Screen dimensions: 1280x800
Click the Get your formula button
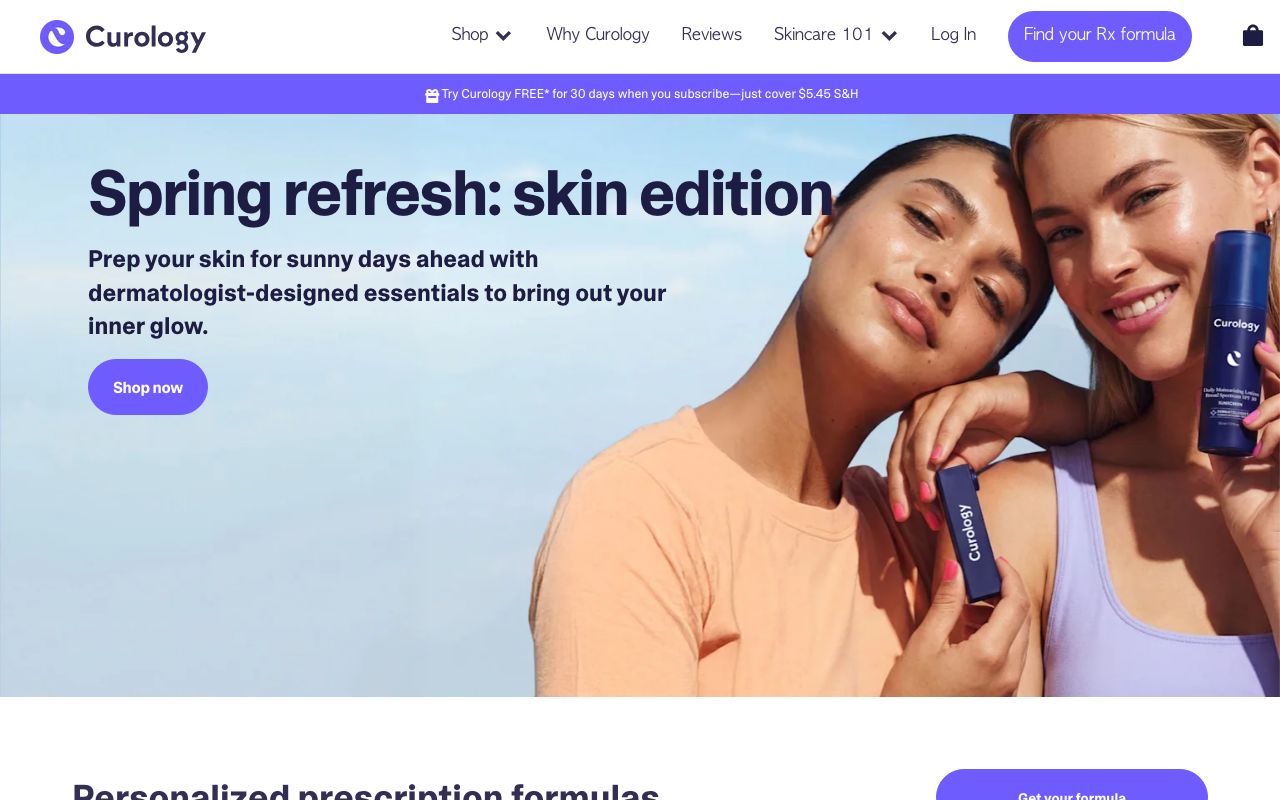pyautogui.click(x=1072, y=785)
